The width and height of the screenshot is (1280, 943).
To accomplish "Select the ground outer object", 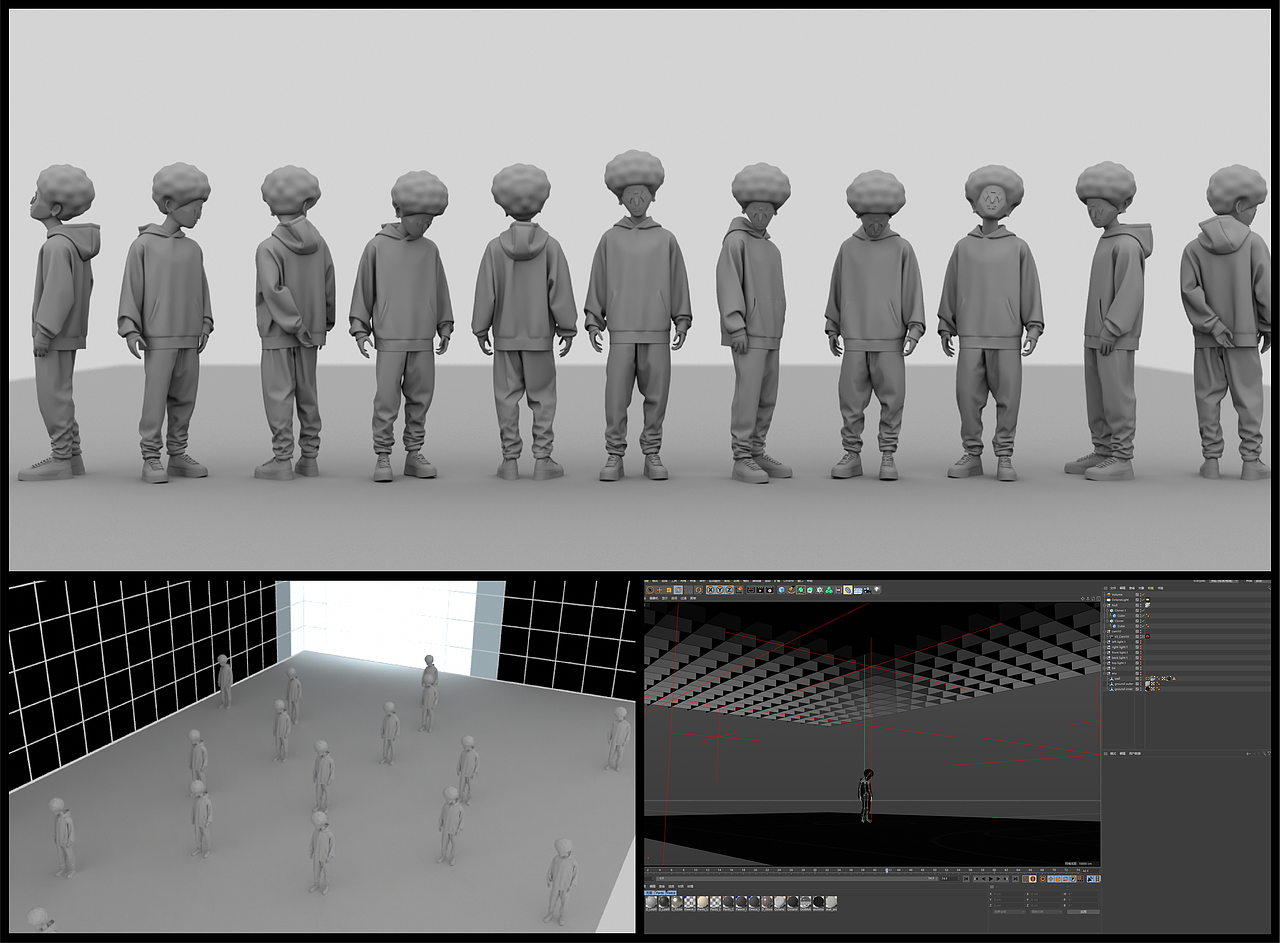I will click(1124, 683).
